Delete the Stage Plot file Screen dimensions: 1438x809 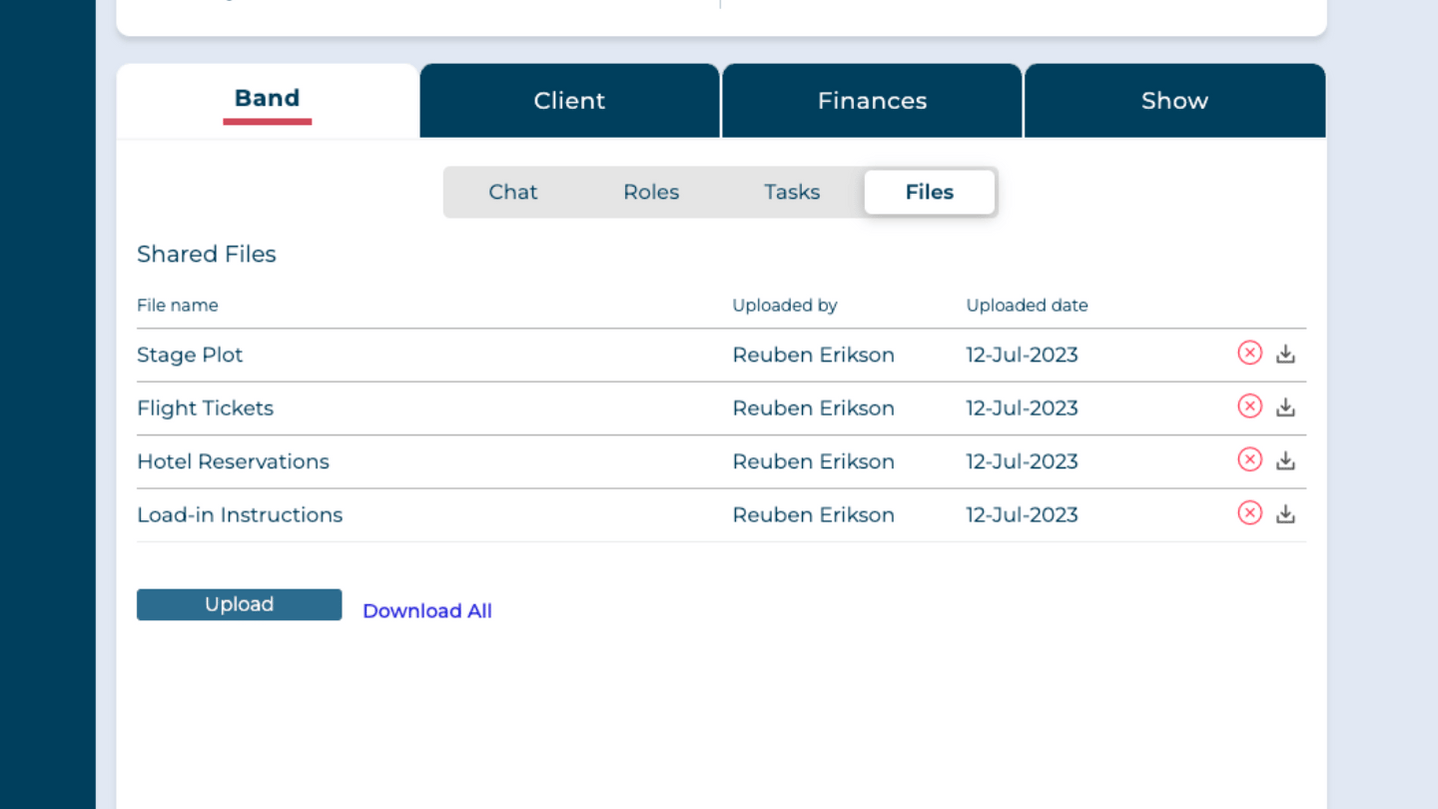(x=1249, y=353)
